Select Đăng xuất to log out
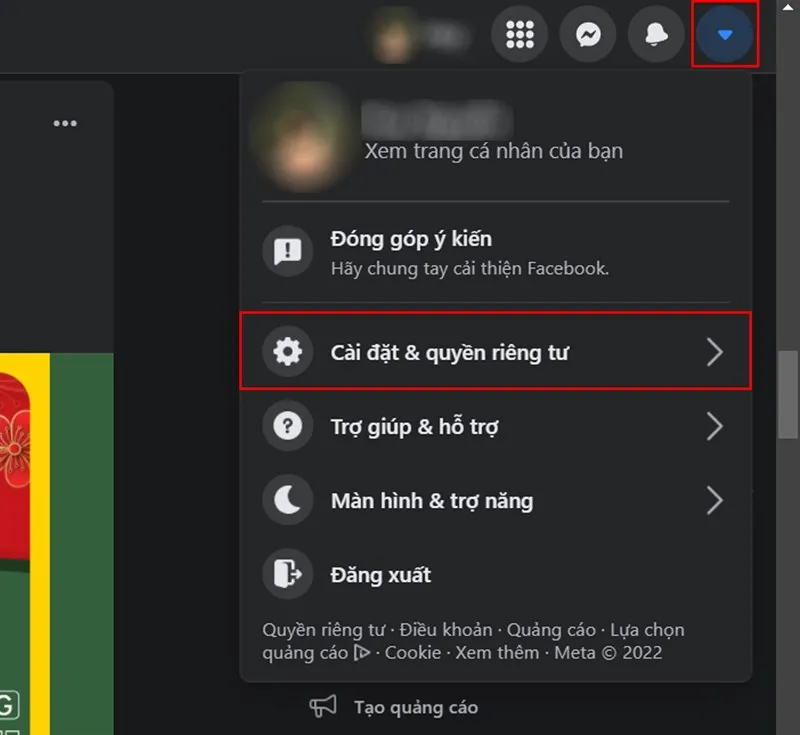The width and height of the screenshot is (800, 735). point(381,574)
